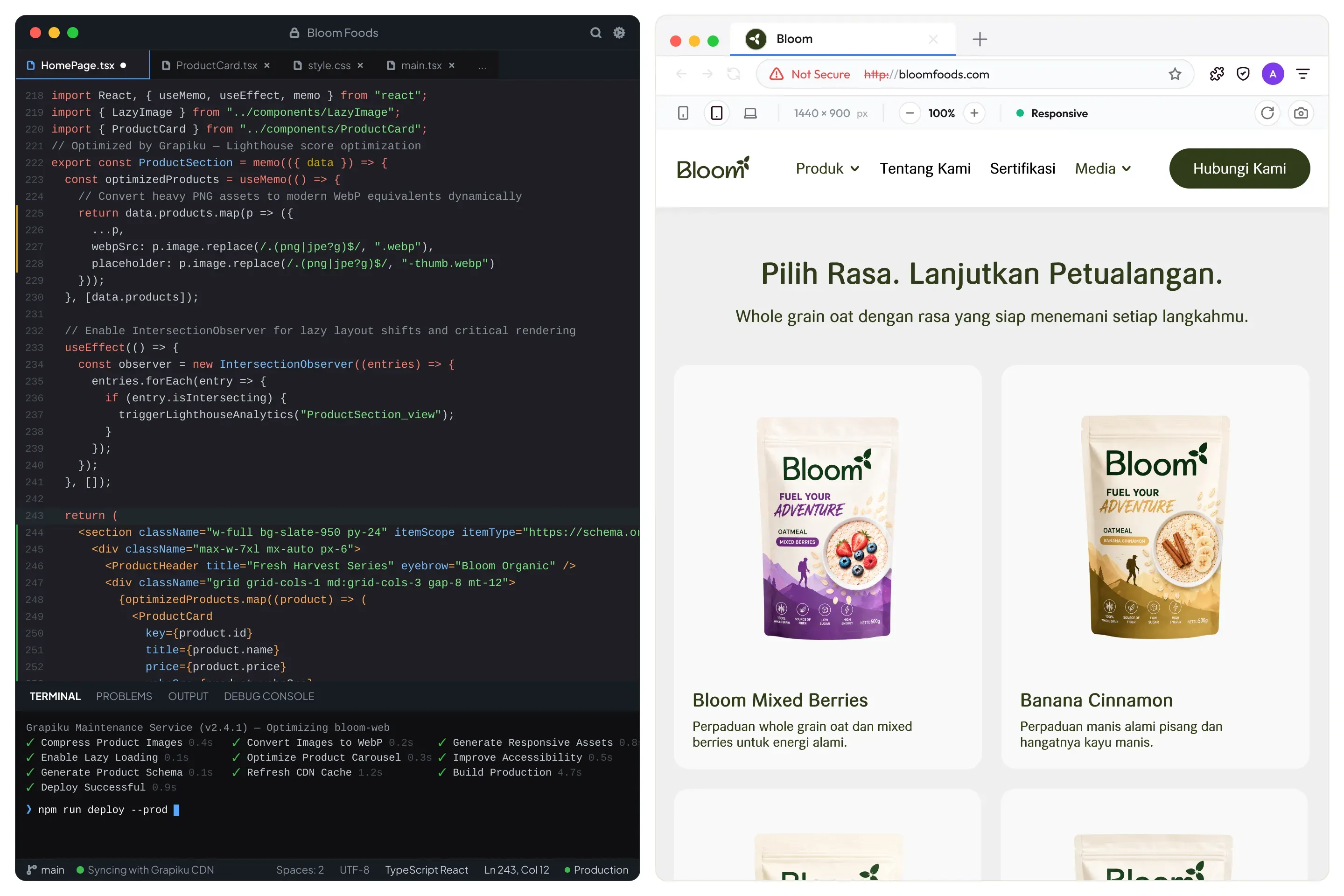Select the TERMINAL panel tab

coord(55,696)
